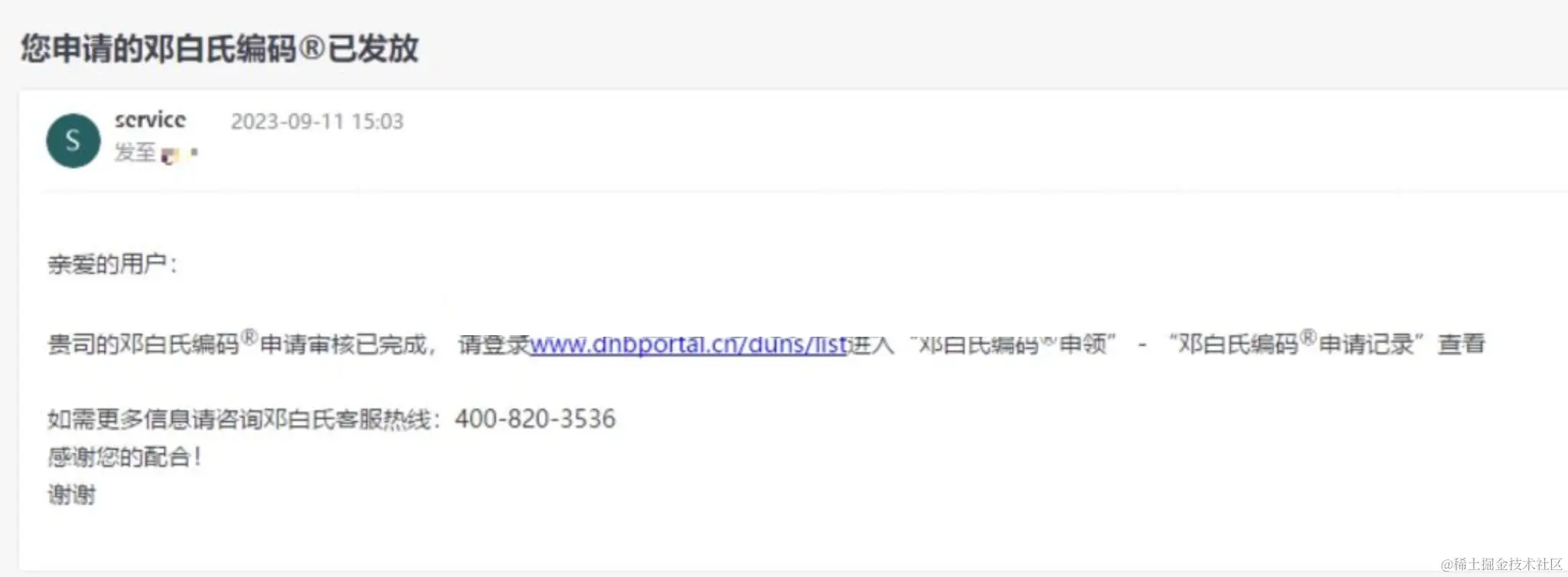Click the 请登录 text before the link
1568x577 pixels.
tap(494, 344)
